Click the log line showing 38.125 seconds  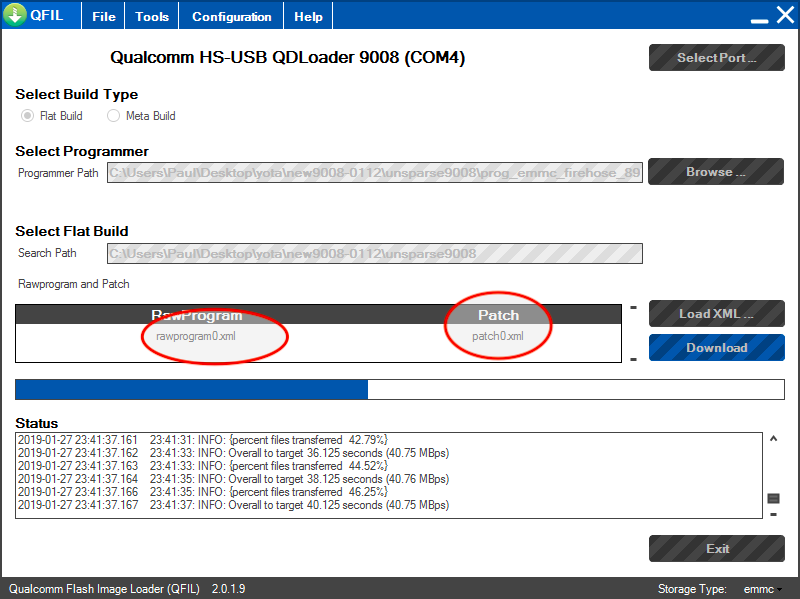pyautogui.click(x=233, y=479)
